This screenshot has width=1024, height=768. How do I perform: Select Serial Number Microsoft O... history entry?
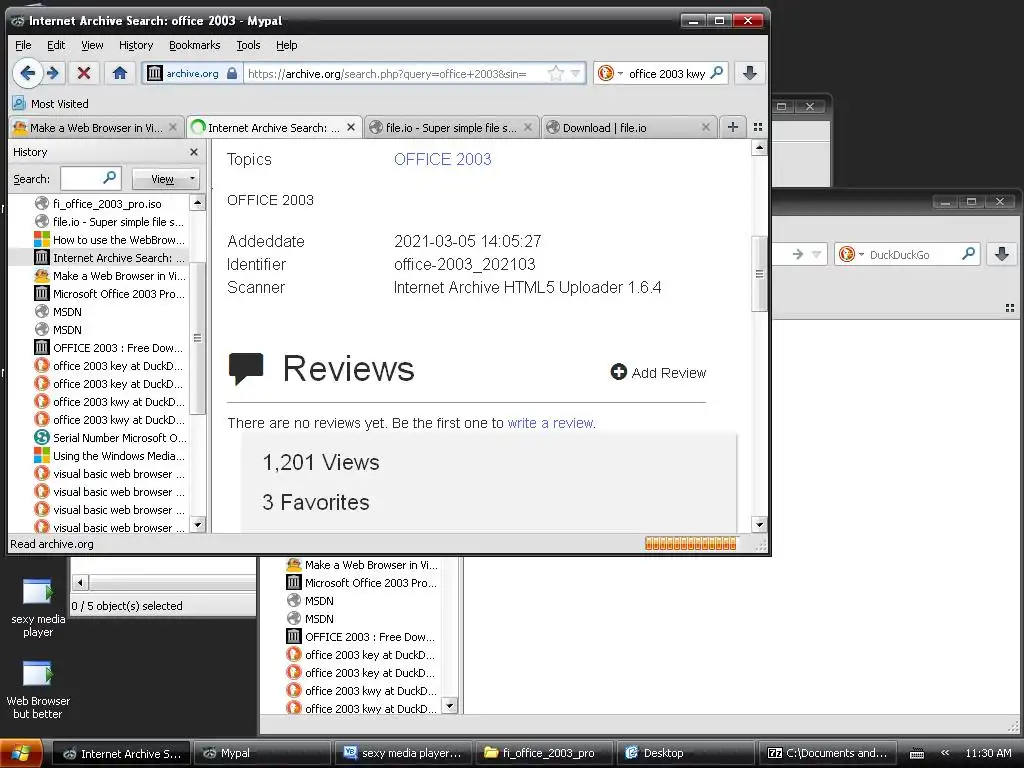click(110, 438)
